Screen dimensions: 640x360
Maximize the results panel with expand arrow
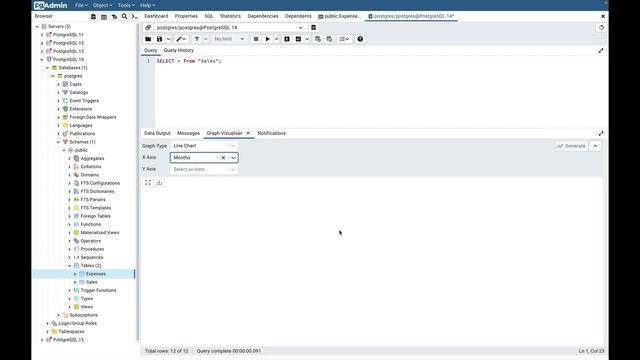click(601, 133)
